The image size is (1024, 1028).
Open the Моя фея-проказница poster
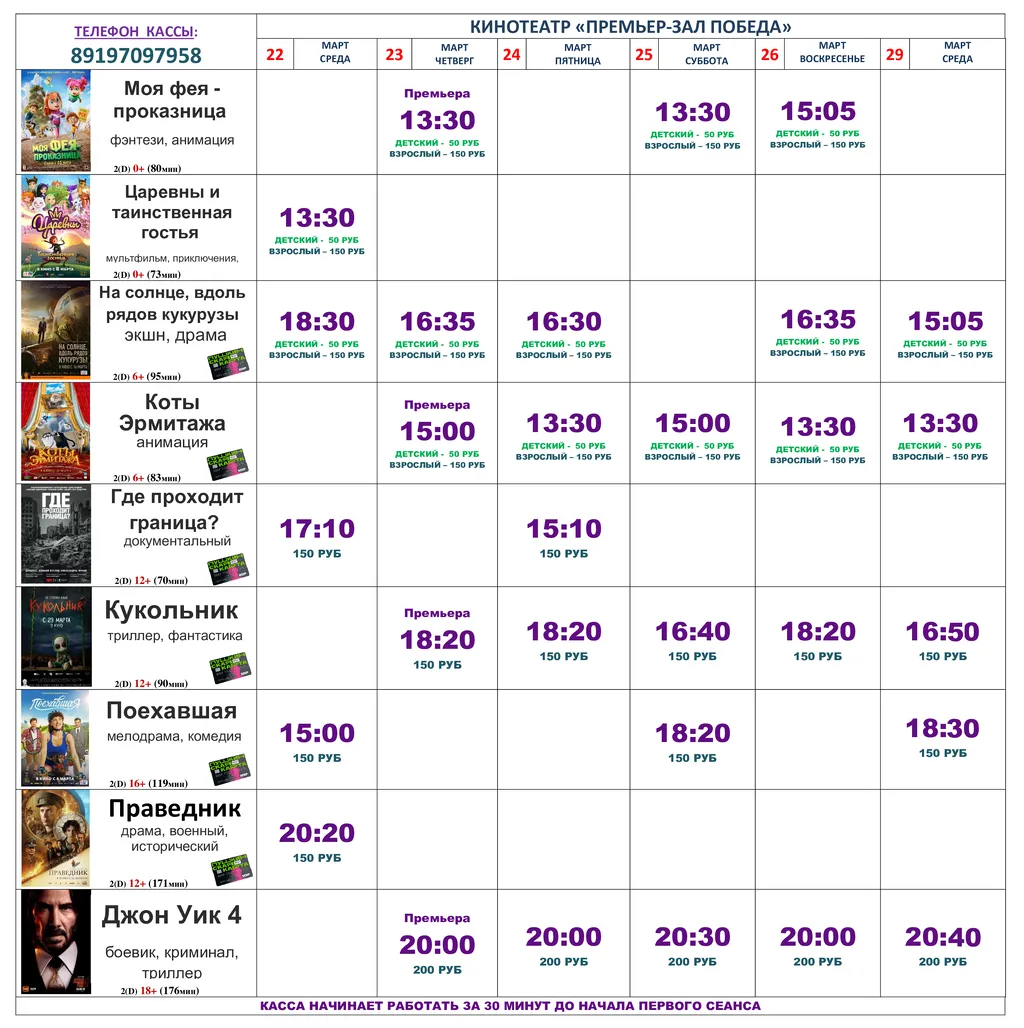(x=56, y=121)
